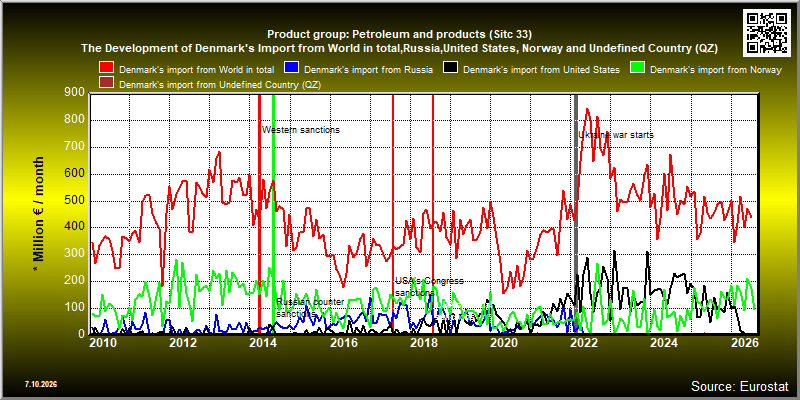Click the brown Undefined Country legend swatch

click(x=107, y=83)
